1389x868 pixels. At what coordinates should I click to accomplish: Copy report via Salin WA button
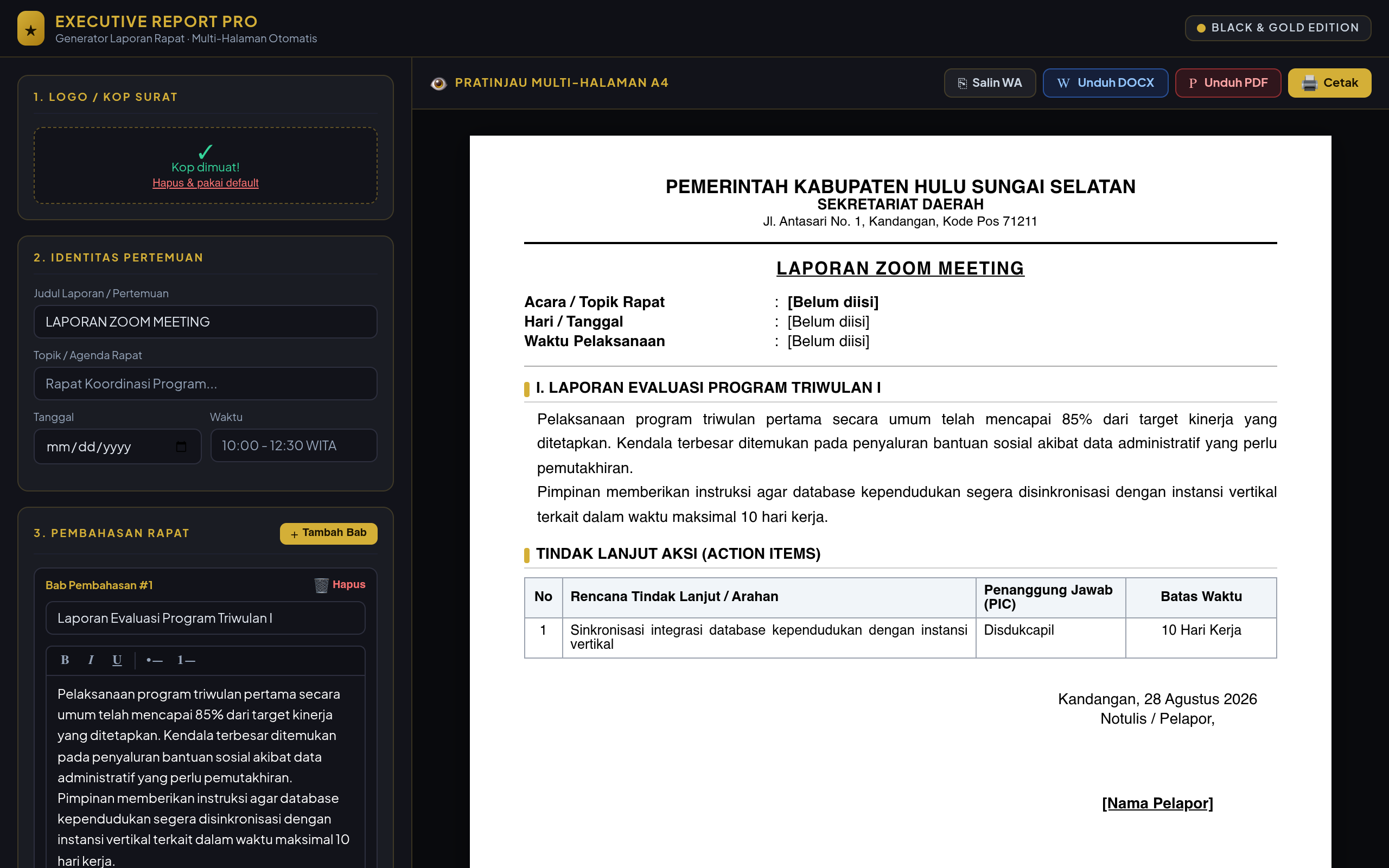(990, 83)
